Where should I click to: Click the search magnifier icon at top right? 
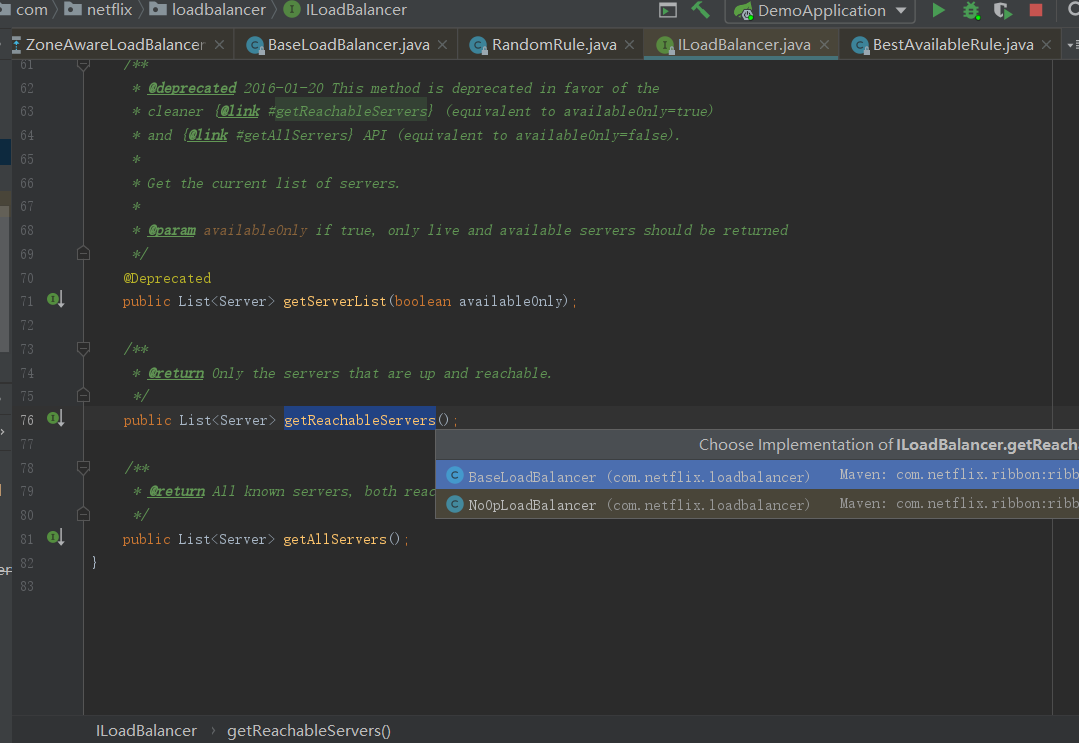(x=1071, y=10)
